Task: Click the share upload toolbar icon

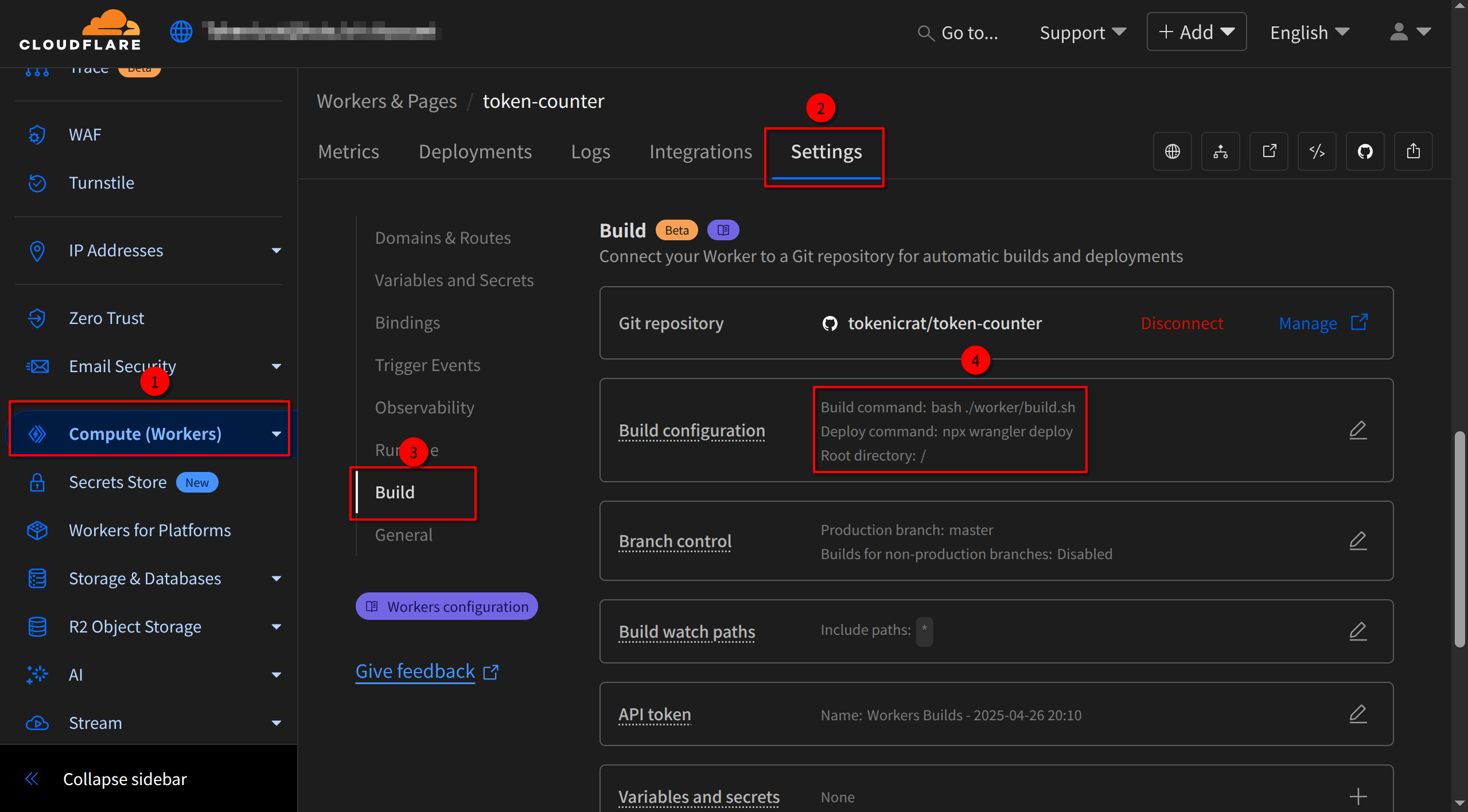Action: pos(1414,151)
